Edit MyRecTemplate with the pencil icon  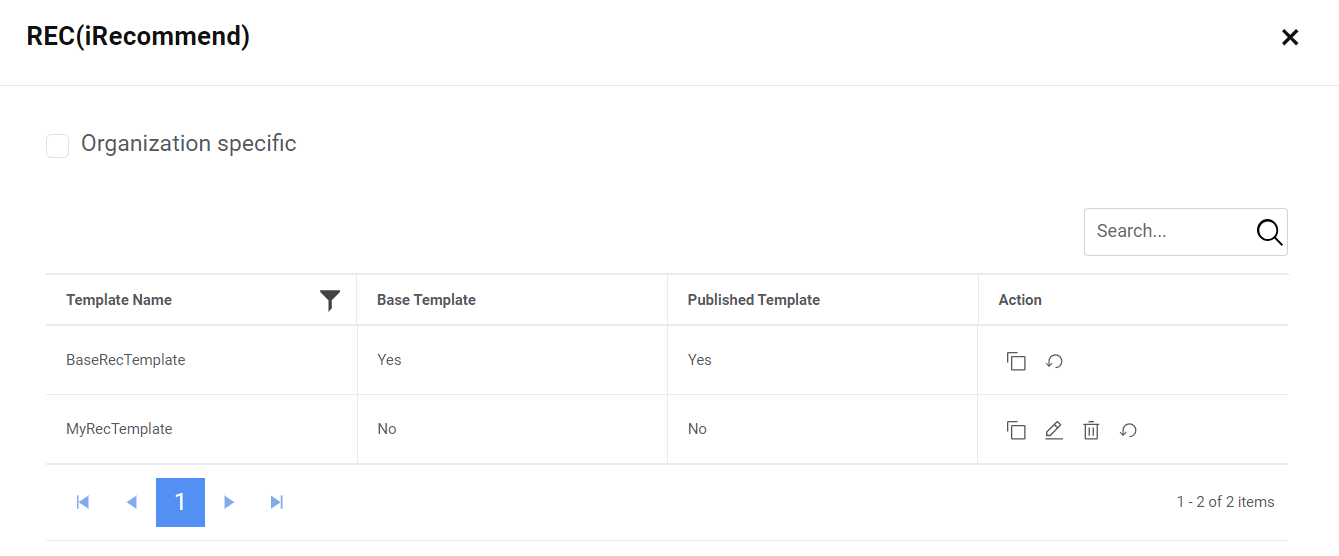point(1054,430)
